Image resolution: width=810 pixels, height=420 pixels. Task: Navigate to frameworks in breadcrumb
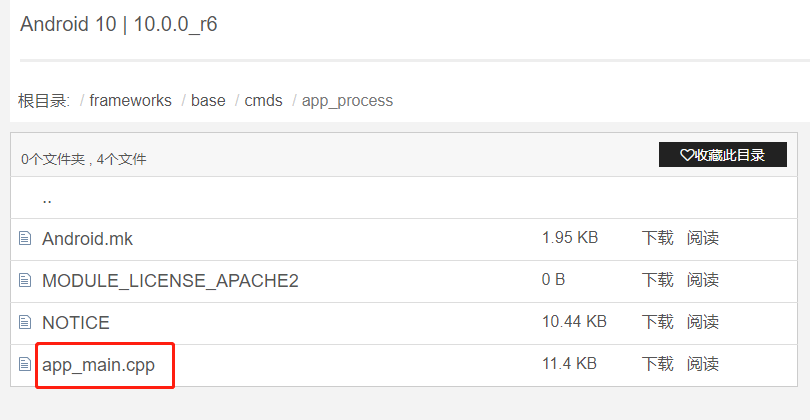(x=130, y=100)
